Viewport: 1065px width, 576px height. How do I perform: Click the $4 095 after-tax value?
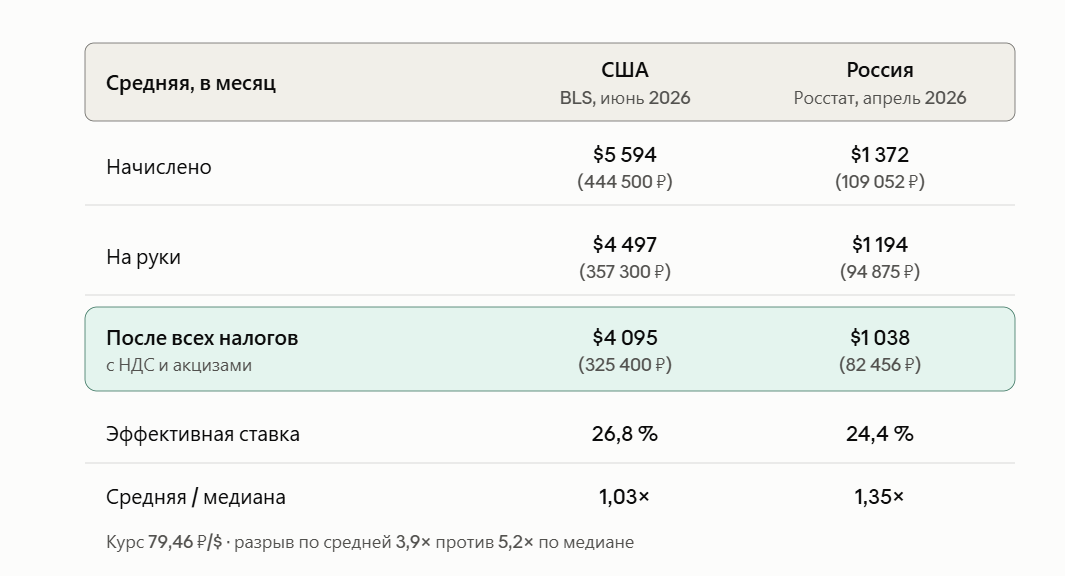624,337
